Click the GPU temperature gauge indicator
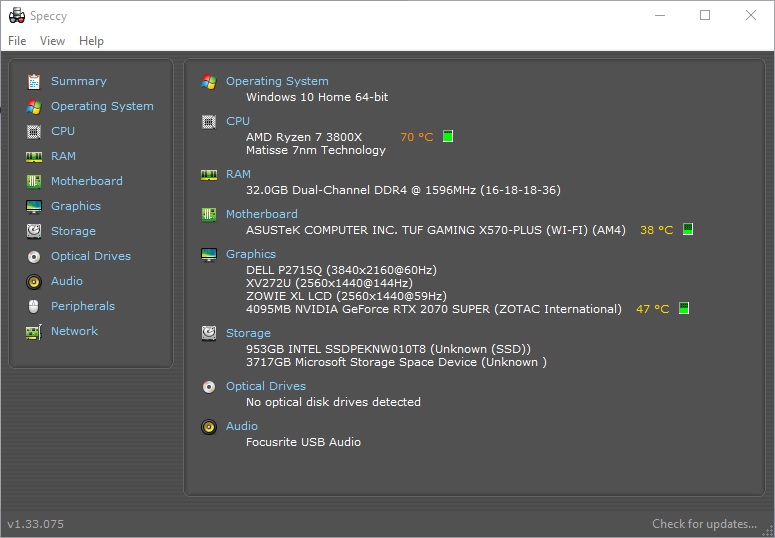 click(x=684, y=308)
